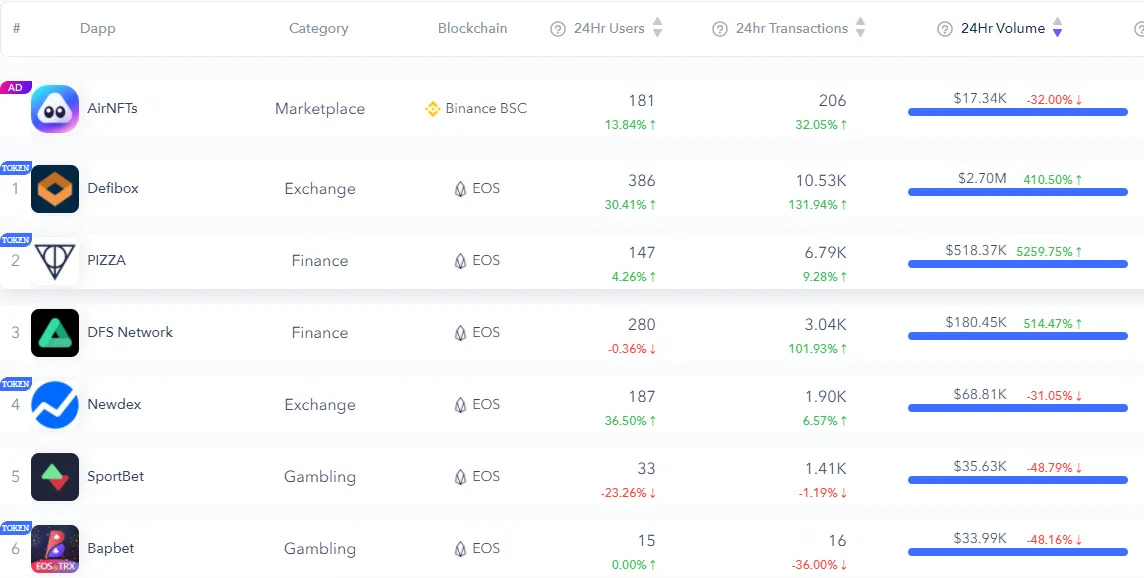Open the DFS Network green triangle logo
The image size is (1144, 578).
(55, 333)
